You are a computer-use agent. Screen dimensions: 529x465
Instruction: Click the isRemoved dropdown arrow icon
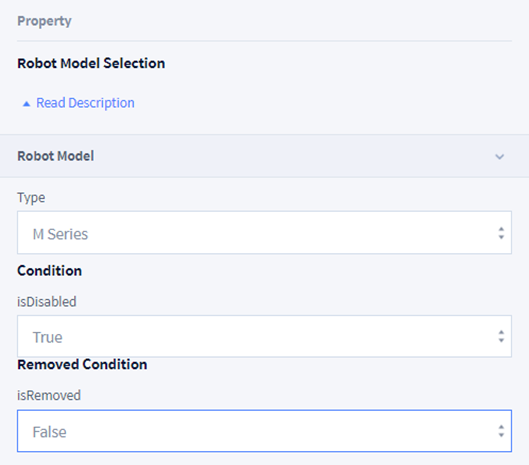coord(501,431)
